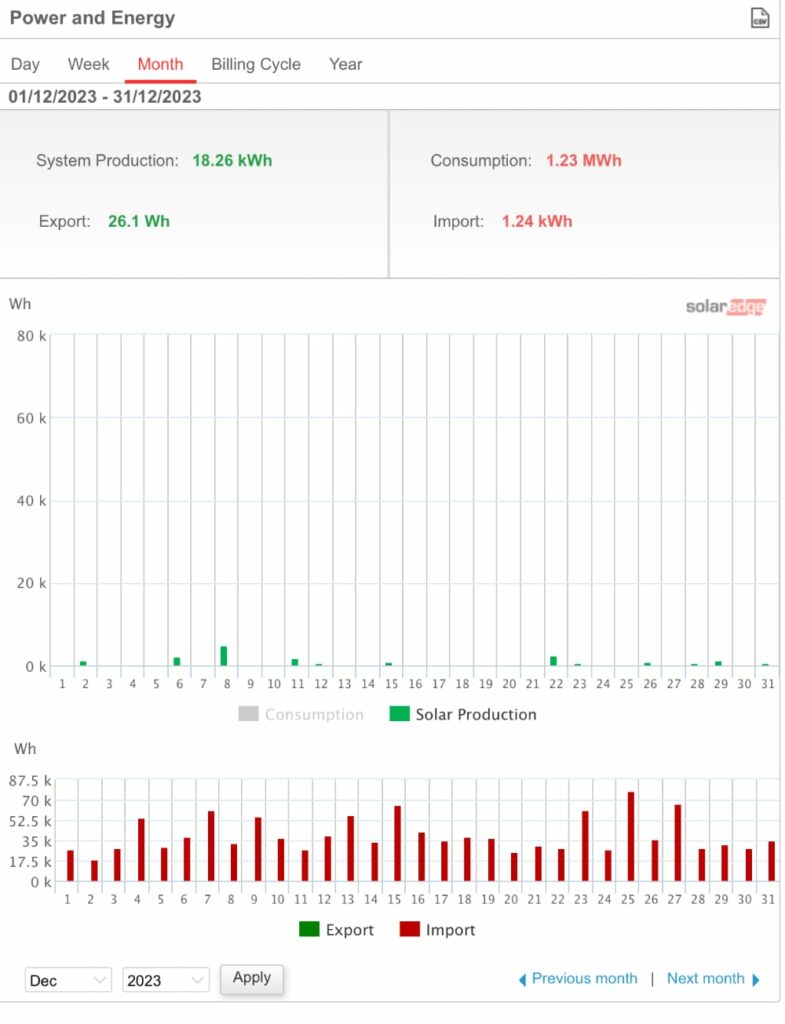This screenshot has width=785, height=1024.
Task: Go to Next month link
Action: point(705,978)
